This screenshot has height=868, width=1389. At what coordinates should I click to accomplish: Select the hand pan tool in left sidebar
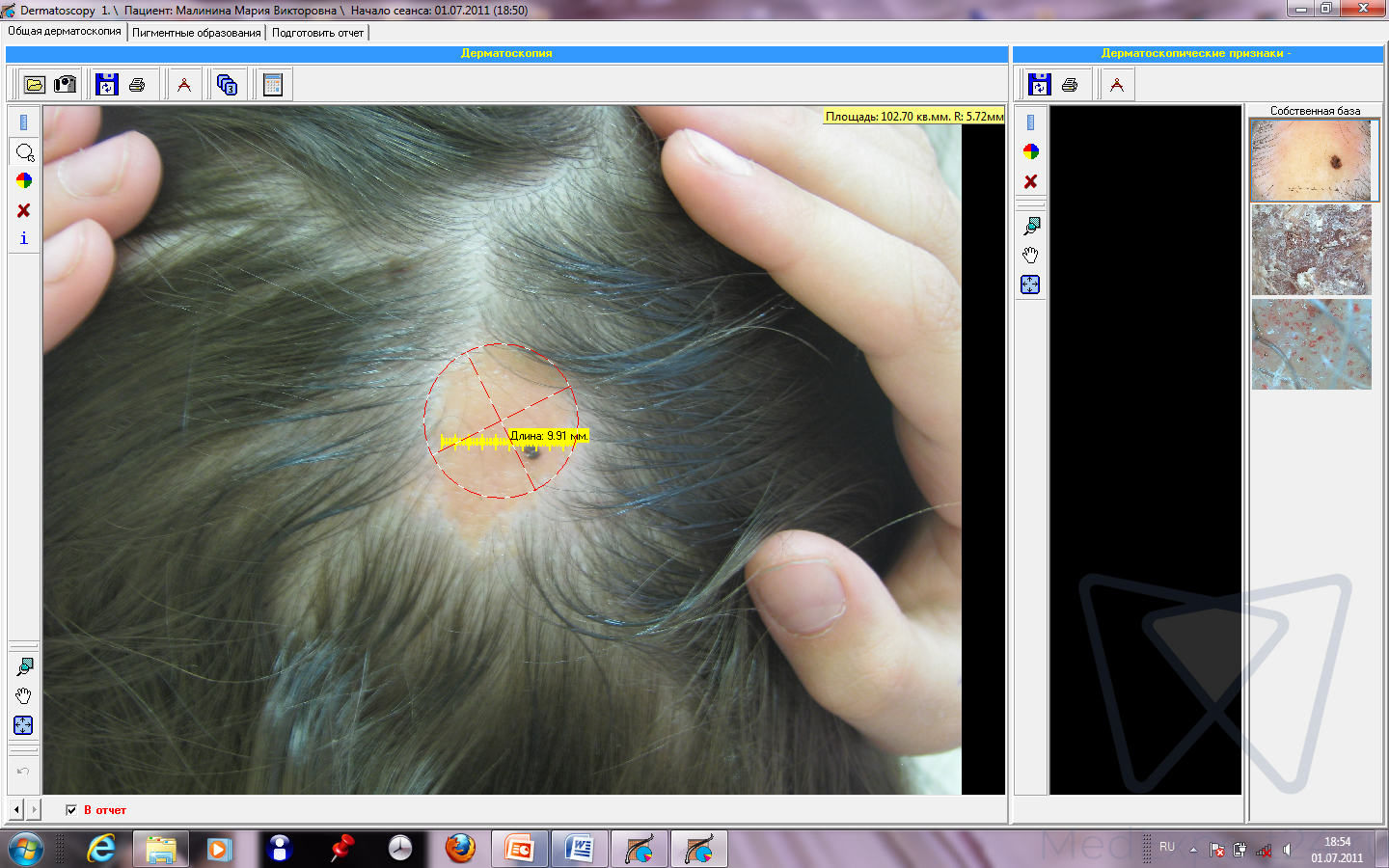click(24, 695)
